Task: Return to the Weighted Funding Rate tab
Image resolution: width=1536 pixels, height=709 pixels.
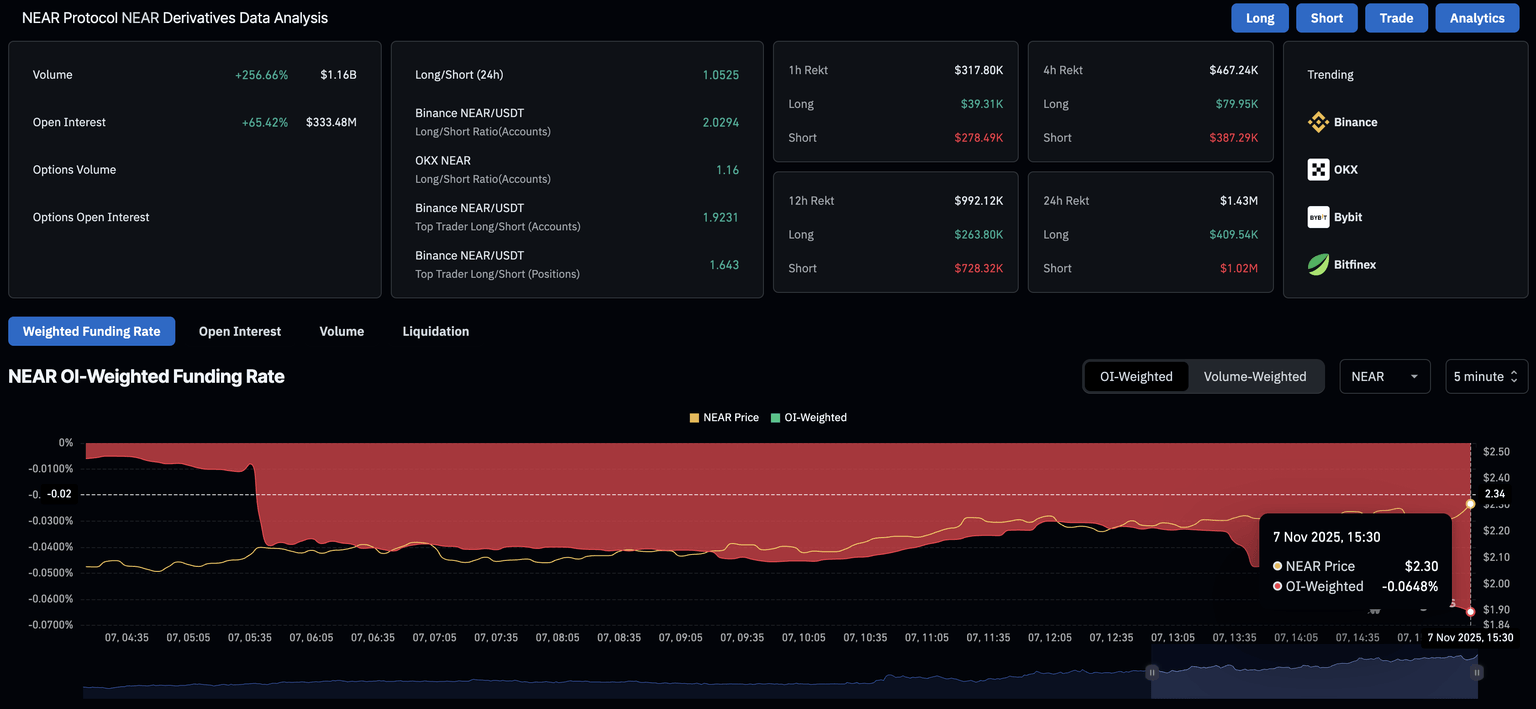Action: coord(91,331)
